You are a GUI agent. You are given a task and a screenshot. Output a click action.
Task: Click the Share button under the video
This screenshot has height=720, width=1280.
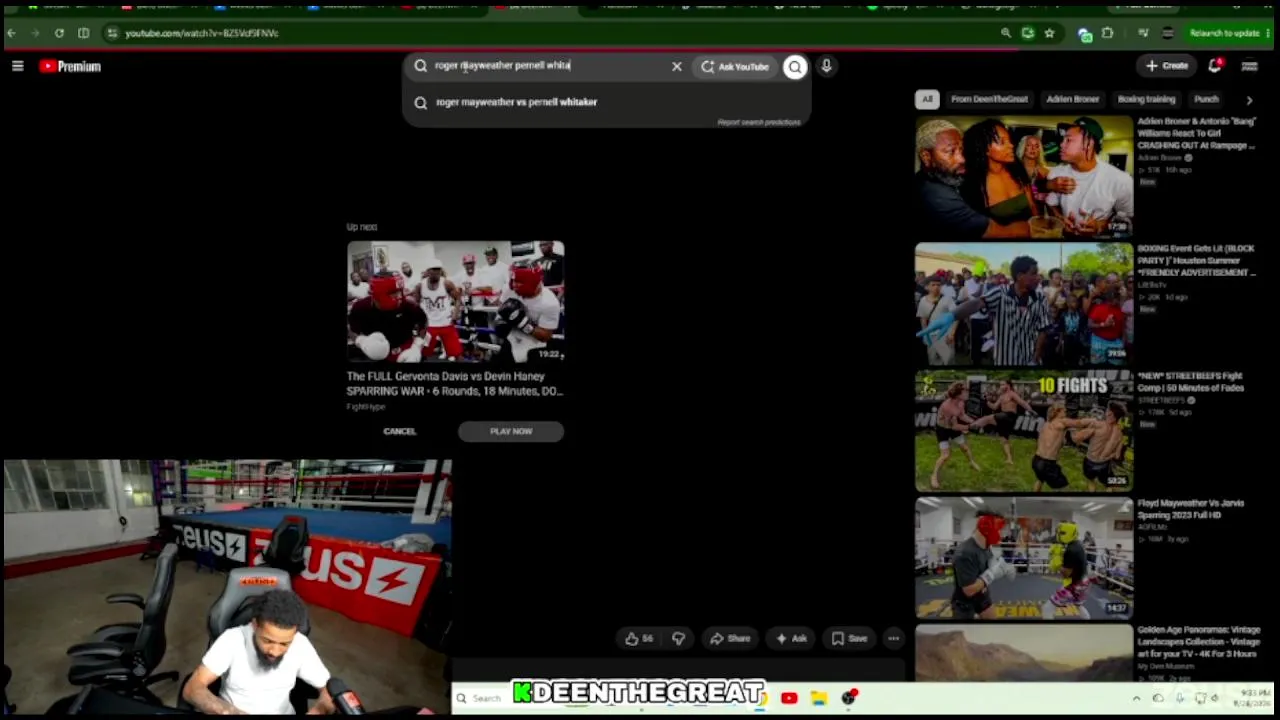pyautogui.click(x=730, y=639)
